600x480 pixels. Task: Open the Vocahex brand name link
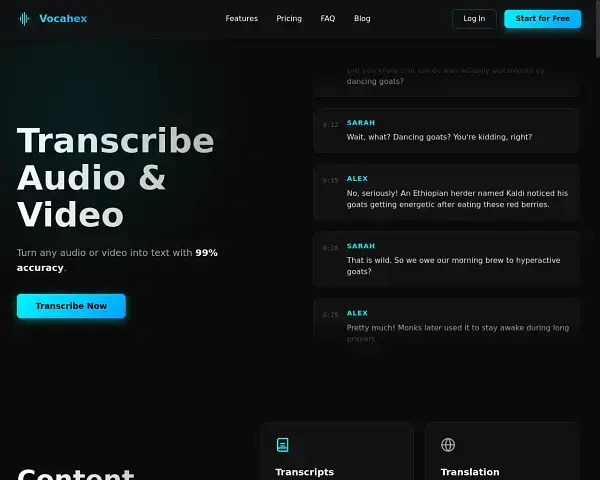[62, 18]
